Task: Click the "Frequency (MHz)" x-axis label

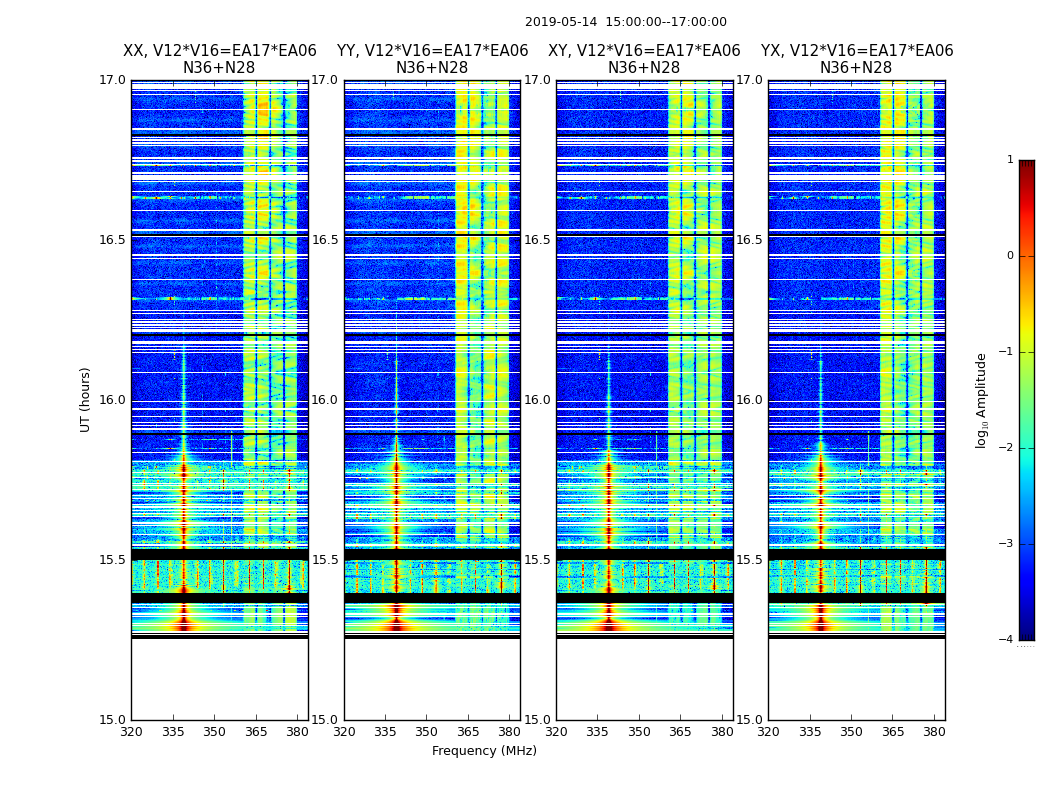Action: 484,751
